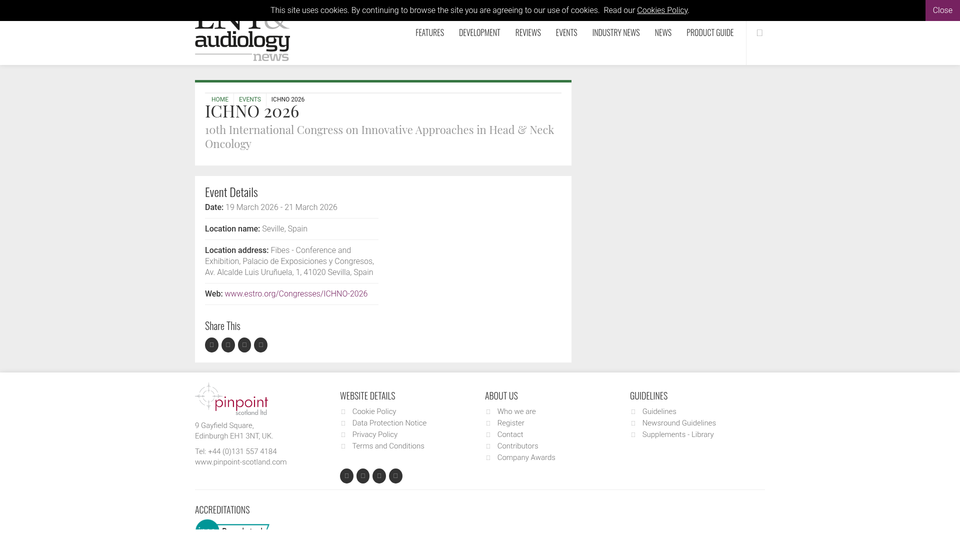The width and height of the screenshot is (960, 540).
Task: Click the date '19 March 2026 - 21 March 2026'
Action: (x=281, y=208)
